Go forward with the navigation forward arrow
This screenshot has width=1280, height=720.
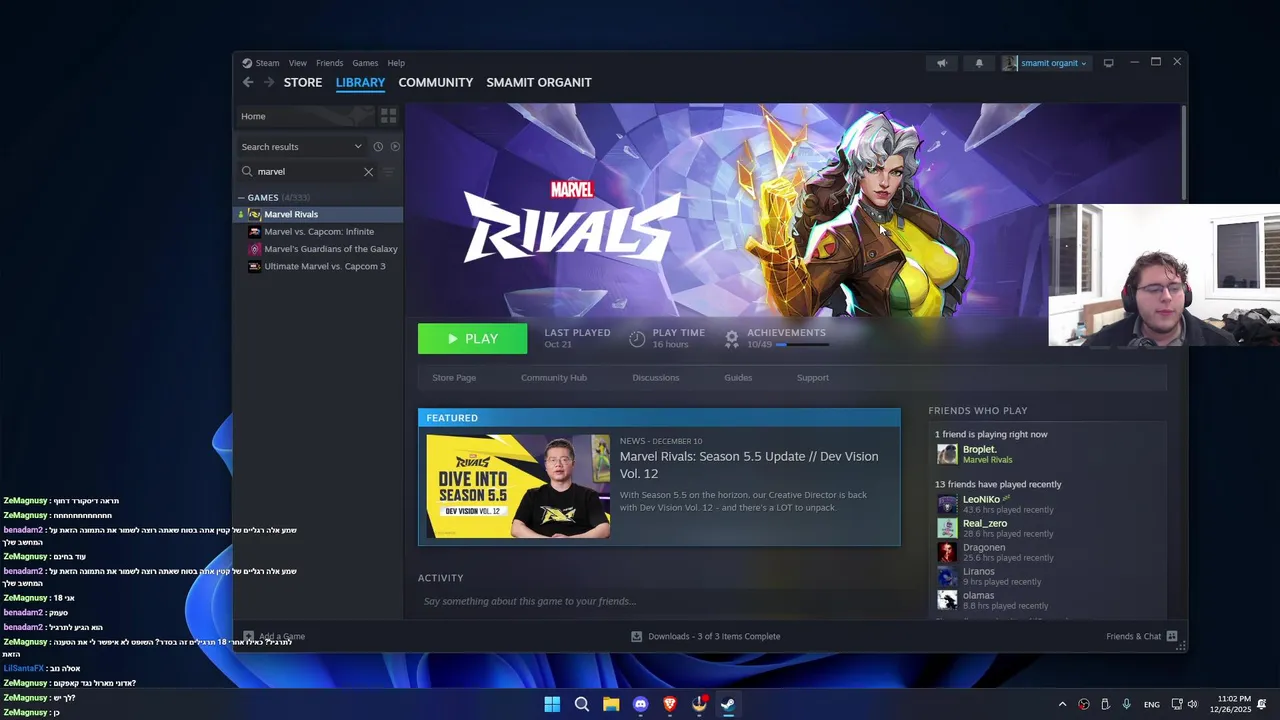pyautogui.click(x=268, y=82)
